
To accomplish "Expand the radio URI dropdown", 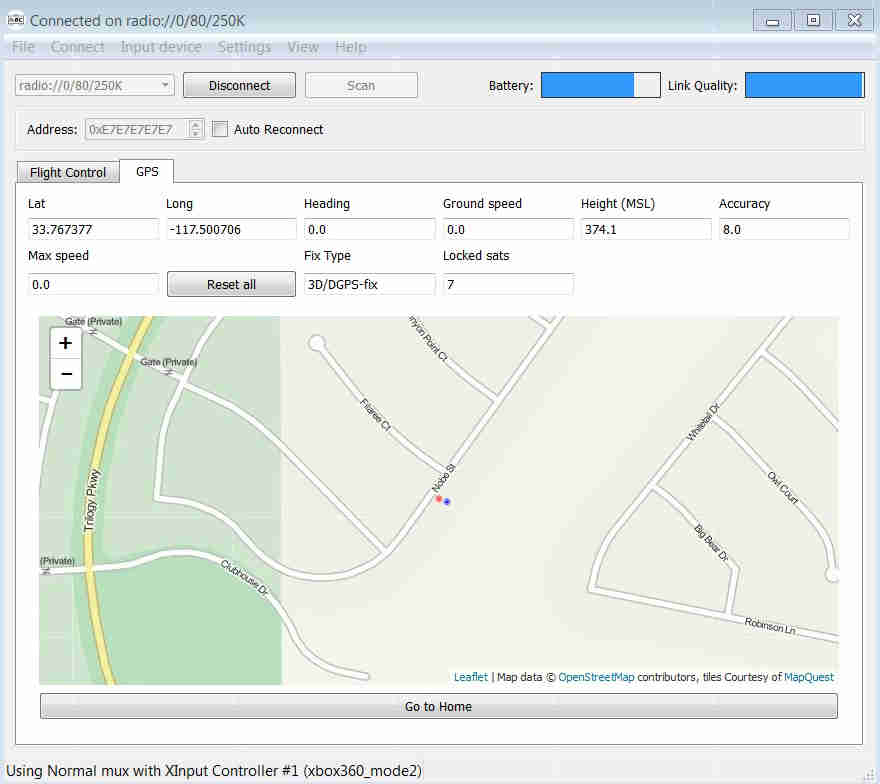I will point(165,86).
